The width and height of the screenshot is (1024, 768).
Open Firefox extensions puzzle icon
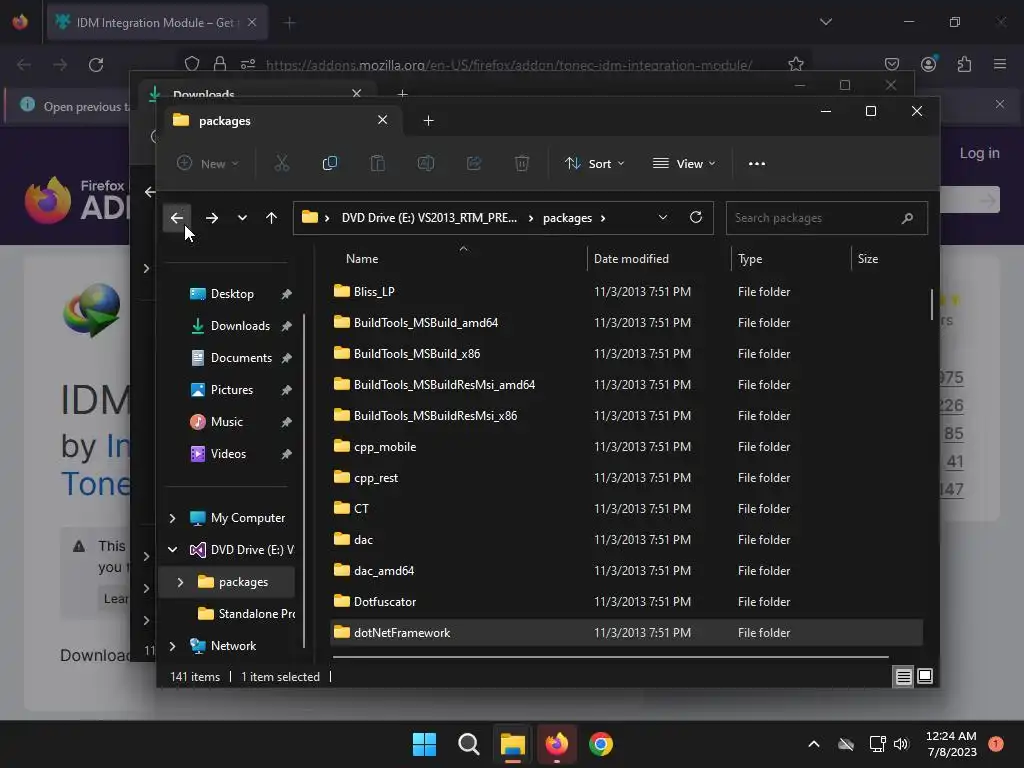[964, 64]
